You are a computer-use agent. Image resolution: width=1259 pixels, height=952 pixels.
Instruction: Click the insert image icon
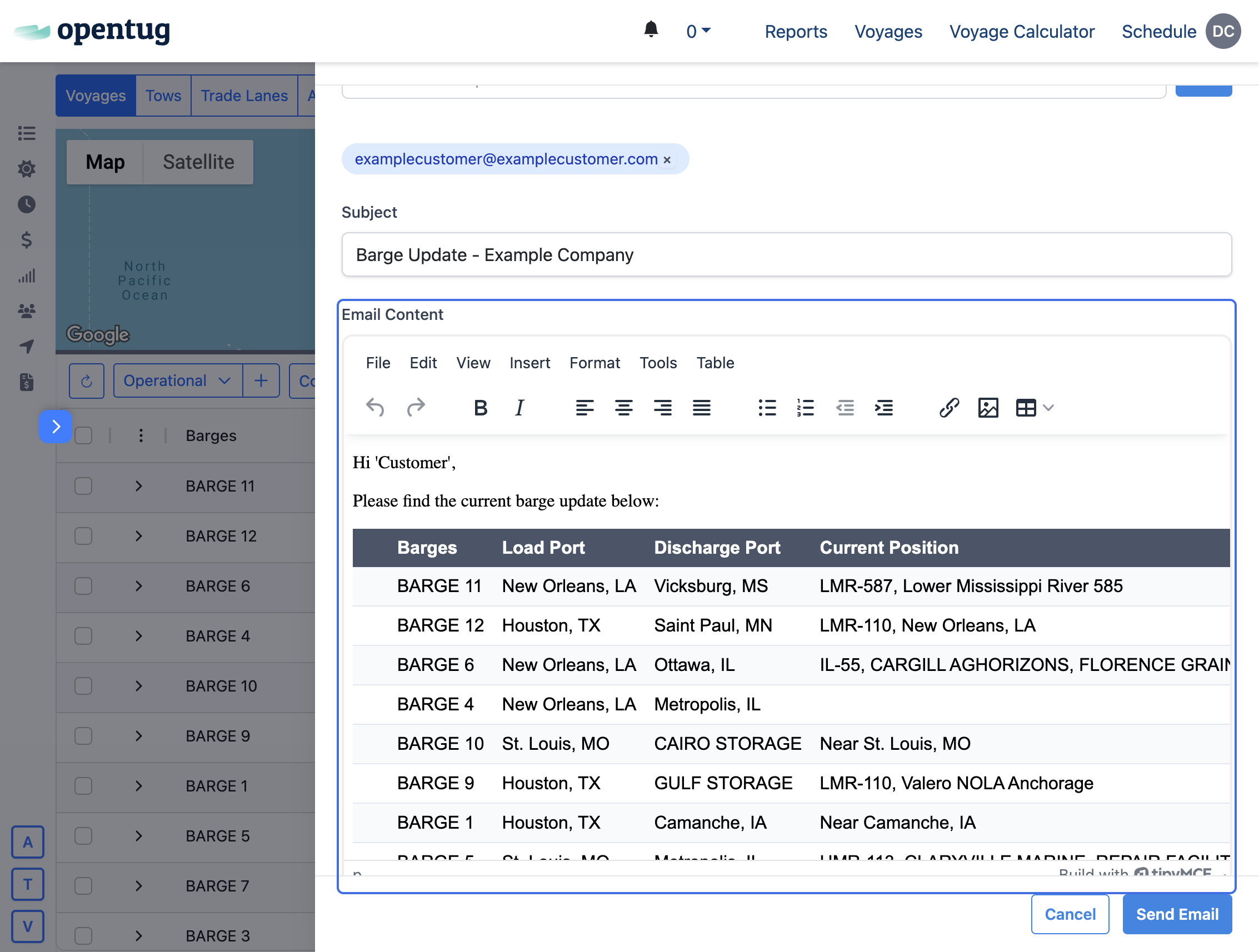[987, 408]
